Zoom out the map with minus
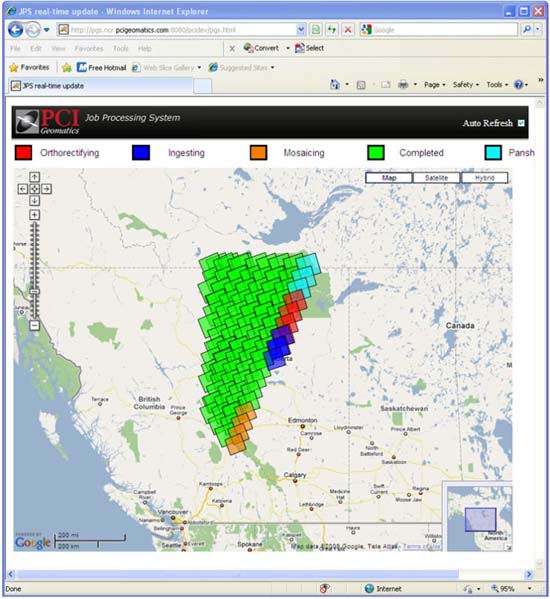The image size is (550, 599). click(34, 325)
